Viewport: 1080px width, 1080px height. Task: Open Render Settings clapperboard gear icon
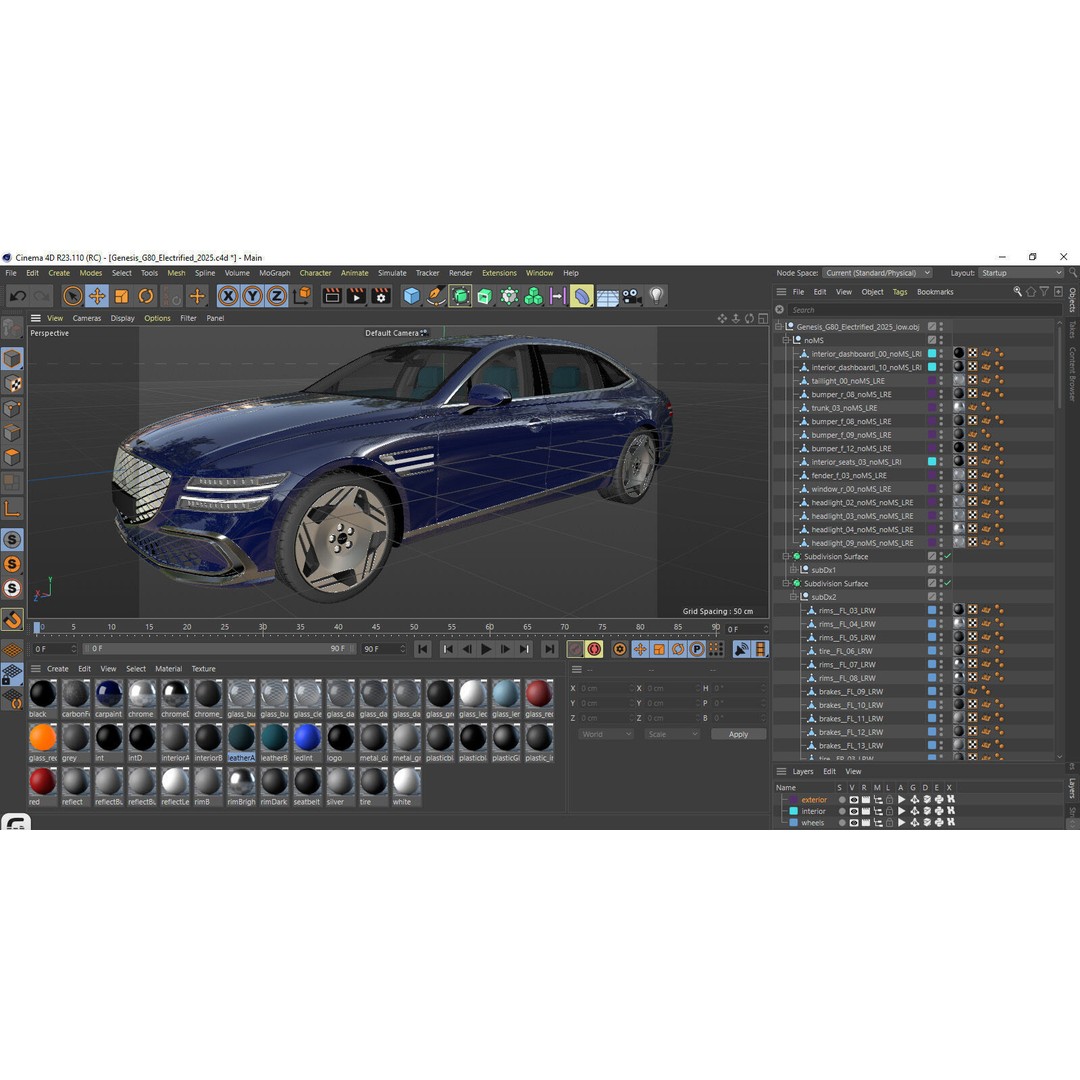(x=381, y=296)
